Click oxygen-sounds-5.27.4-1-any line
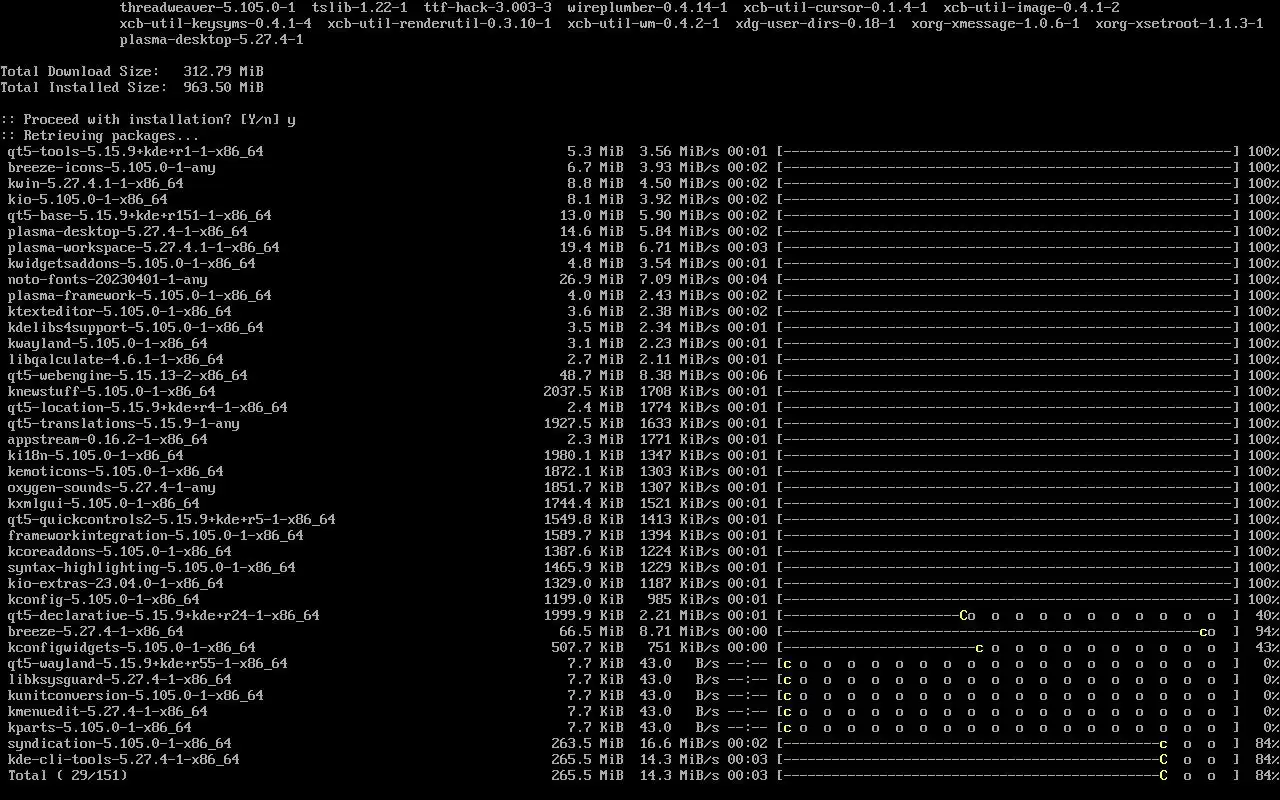This screenshot has width=1280, height=800. tap(112, 487)
